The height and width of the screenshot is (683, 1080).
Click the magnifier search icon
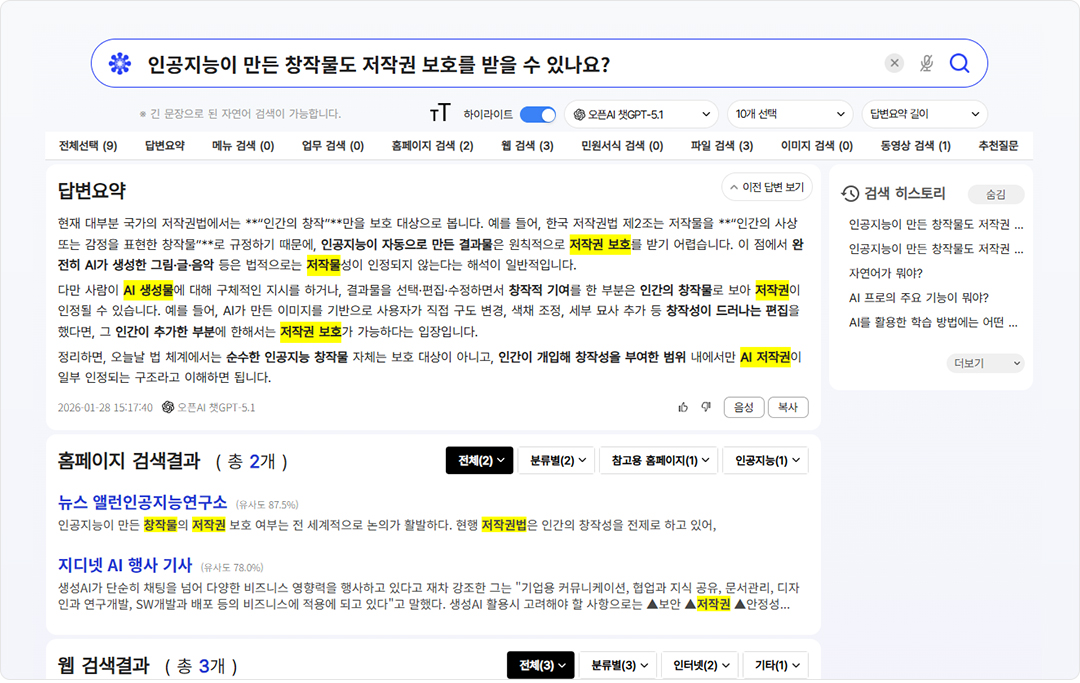point(959,64)
